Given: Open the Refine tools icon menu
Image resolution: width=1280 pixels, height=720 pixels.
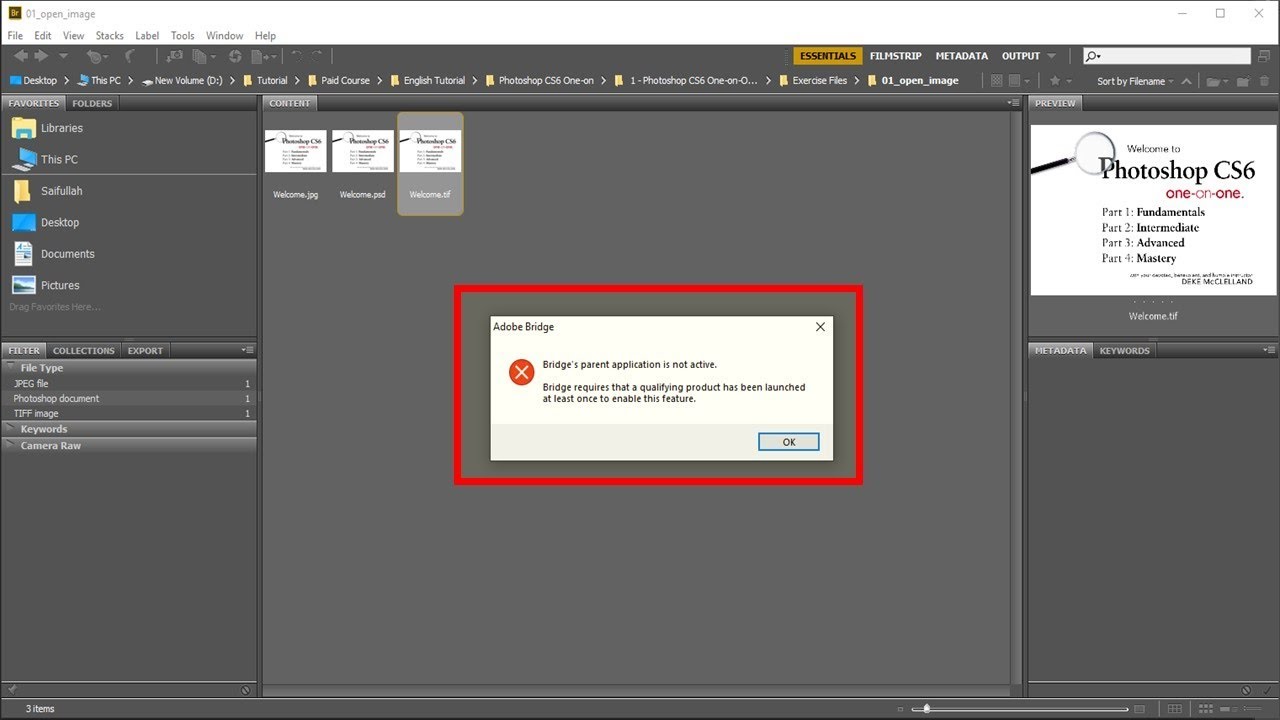Looking at the screenshot, I should [x=204, y=56].
